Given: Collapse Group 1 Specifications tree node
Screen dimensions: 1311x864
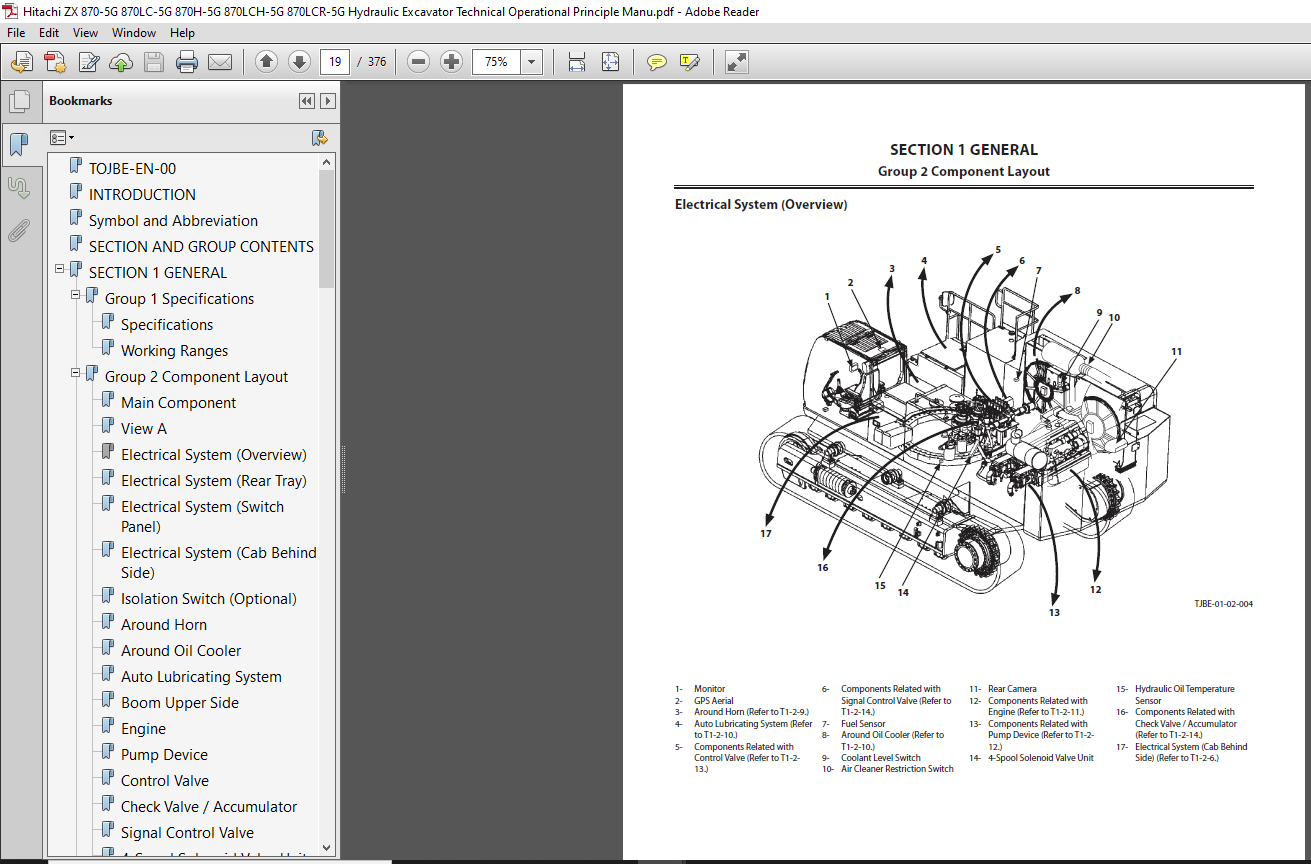Looking at the screenshot, I should [76, 295].
